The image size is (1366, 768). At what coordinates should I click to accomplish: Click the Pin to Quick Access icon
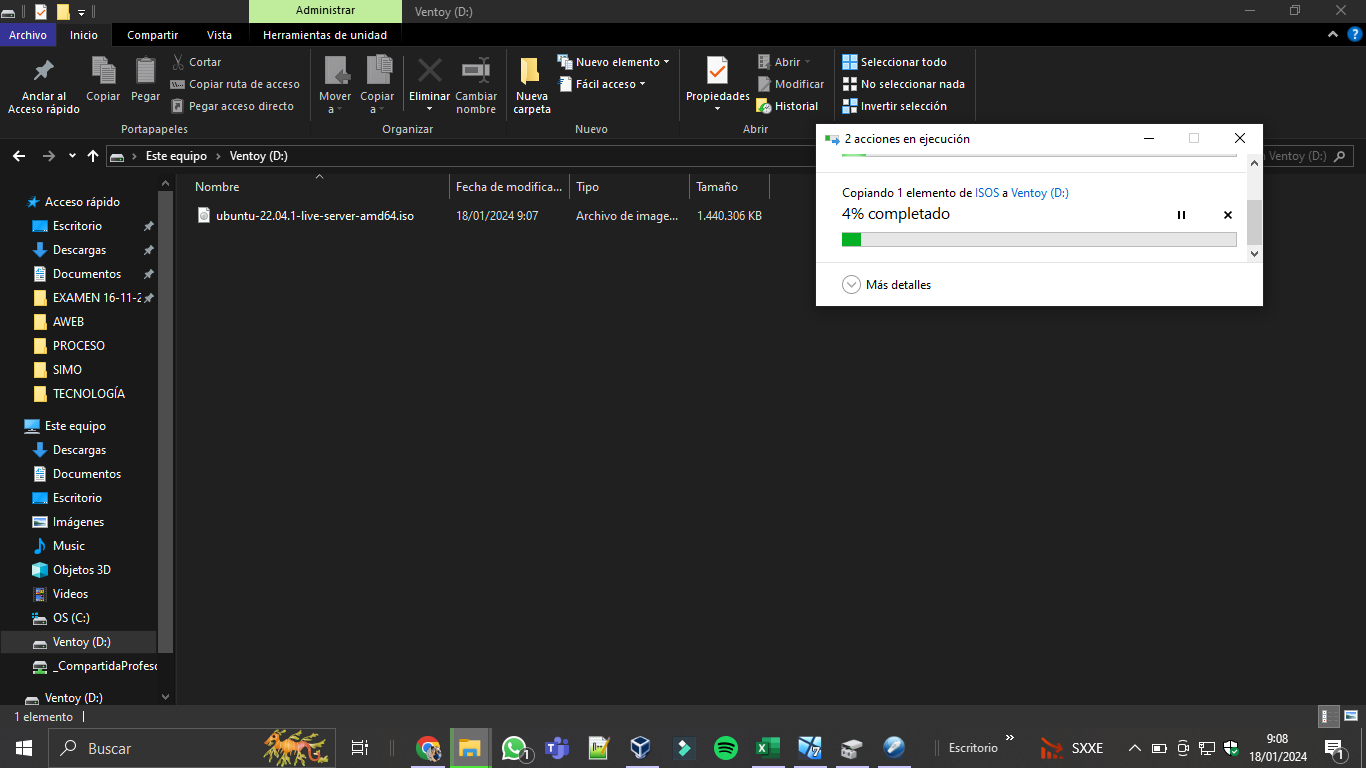44,73
